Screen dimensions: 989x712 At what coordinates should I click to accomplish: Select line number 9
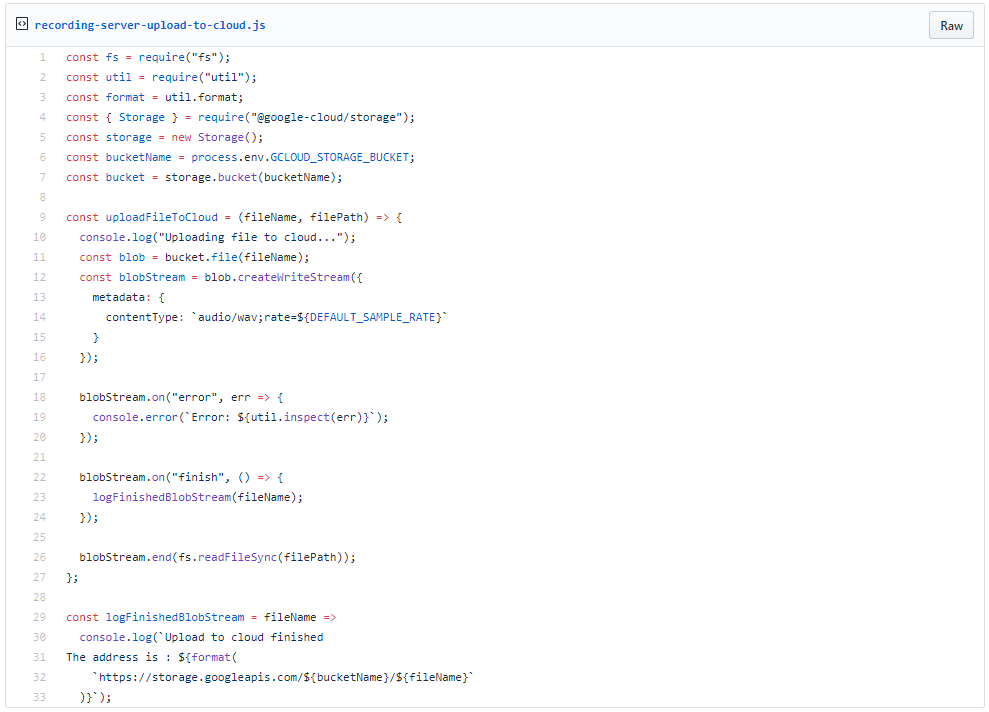point(43,217)
